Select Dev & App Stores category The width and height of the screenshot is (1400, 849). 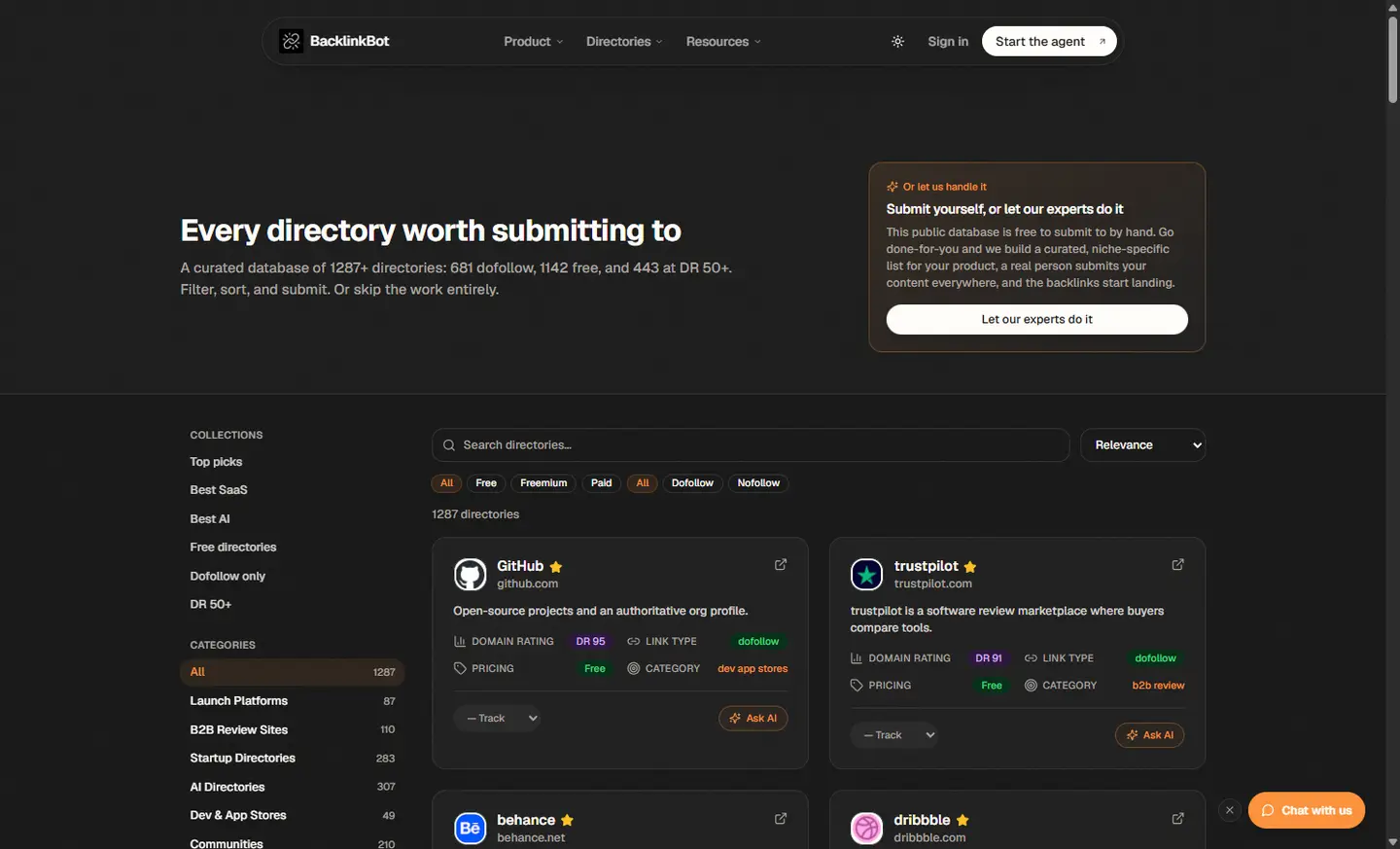pyautogui.click(x=293, y=816)
